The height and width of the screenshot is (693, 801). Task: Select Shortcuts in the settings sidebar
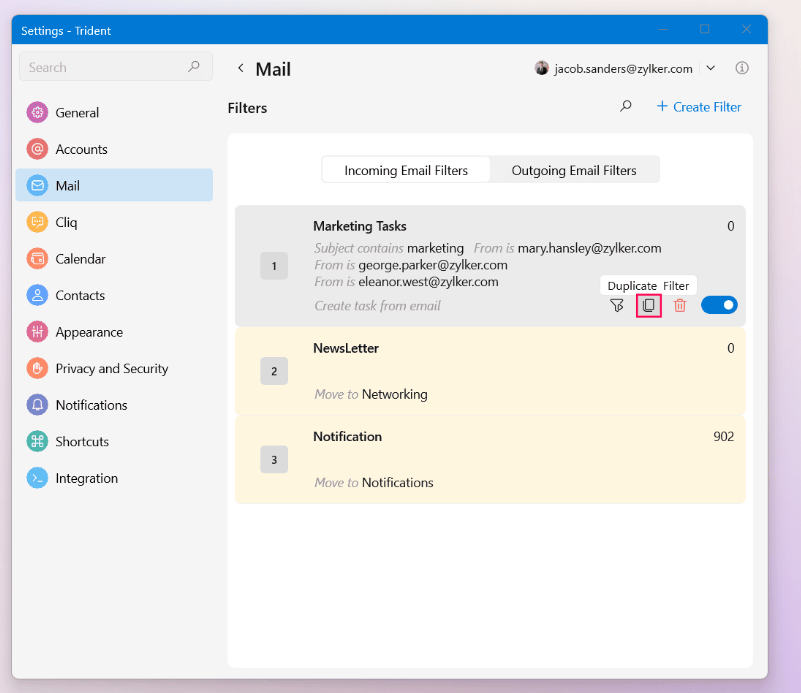coord(114,441)
